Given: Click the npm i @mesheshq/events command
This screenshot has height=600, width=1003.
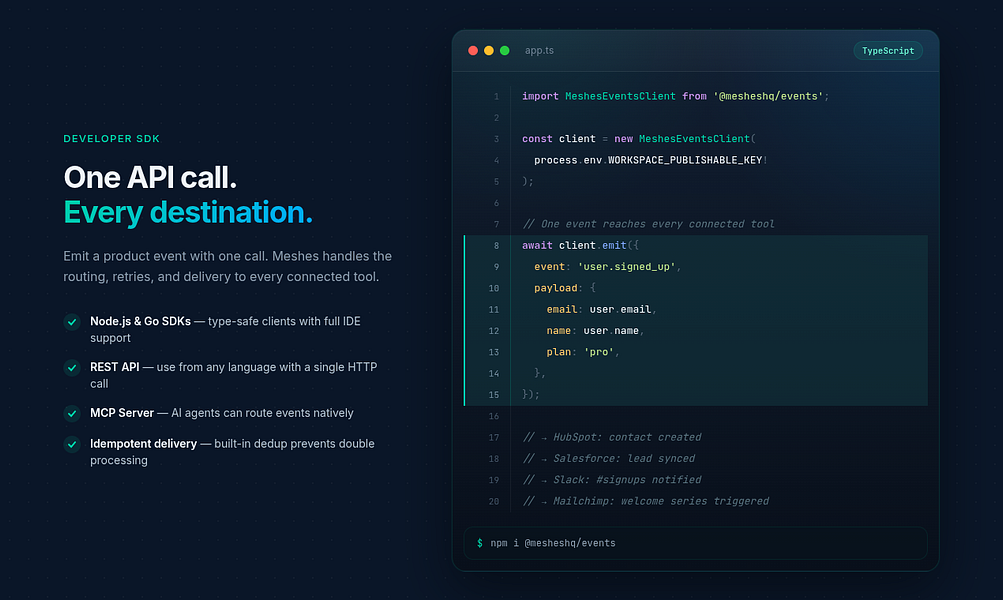Looking at the screenshot, I should [x=553, y=543].
